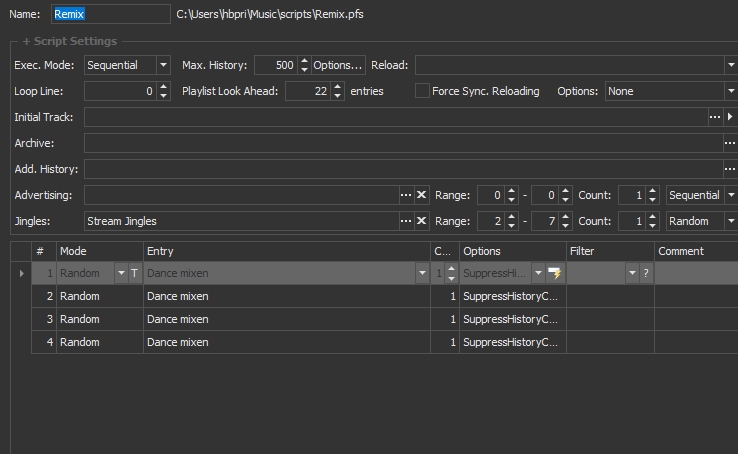
Task: Click the Initial Track input field
Action: coord(396,117)
